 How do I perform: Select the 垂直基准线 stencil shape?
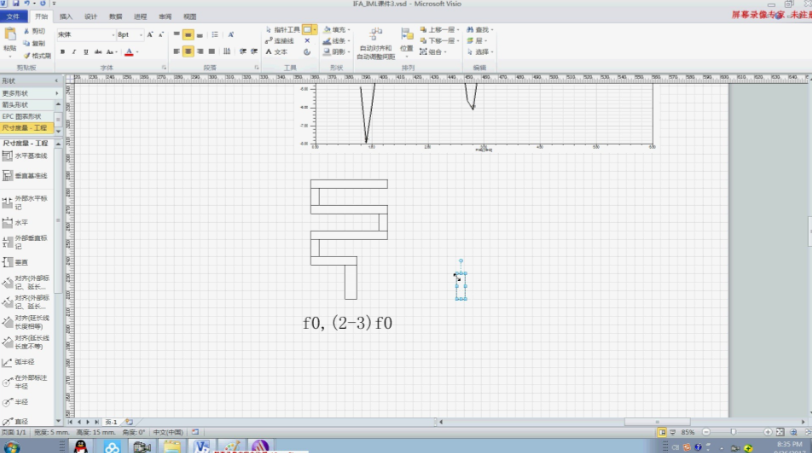[30, 176]
